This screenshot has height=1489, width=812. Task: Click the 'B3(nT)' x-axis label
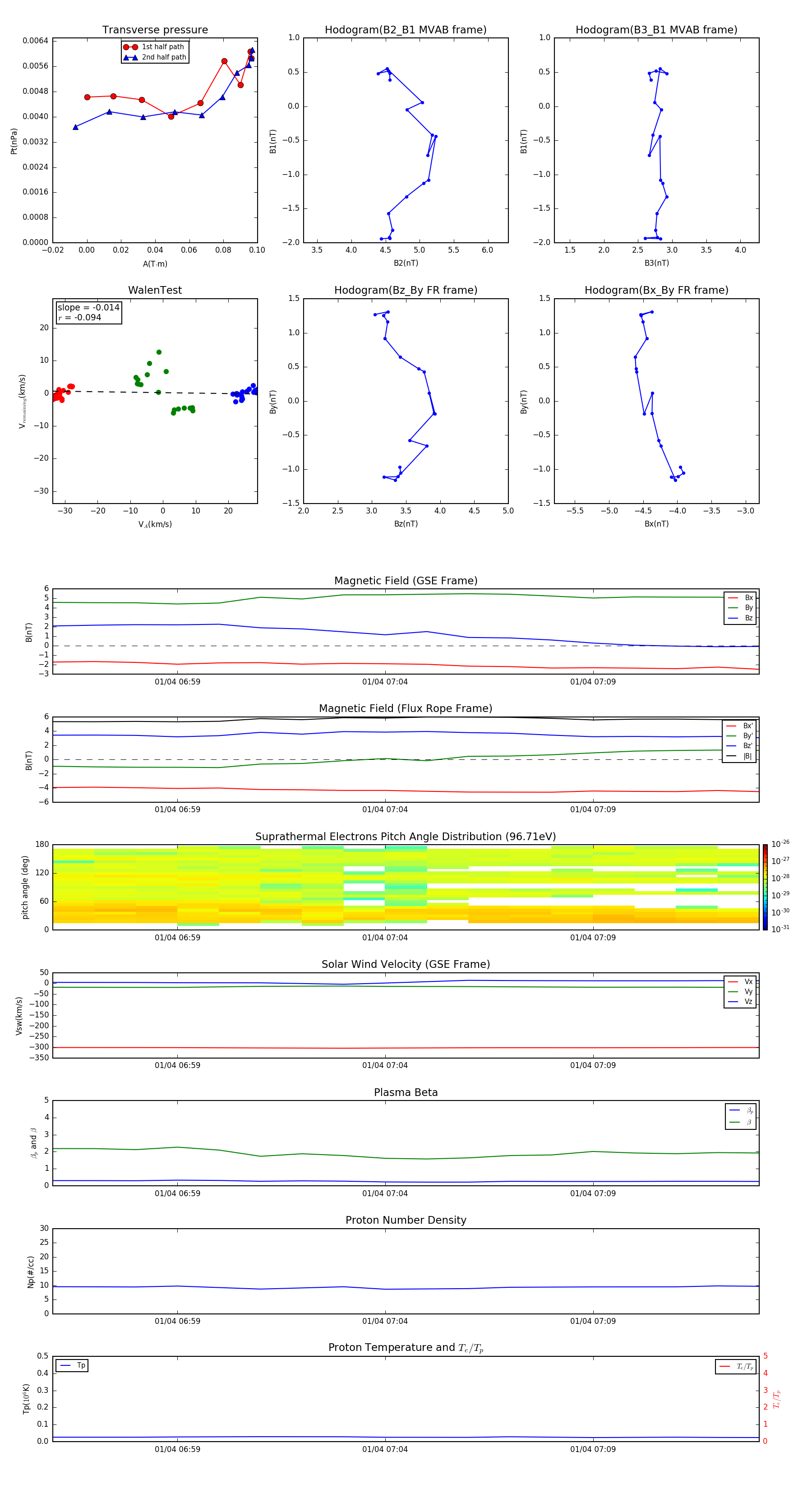pyautogui.click(x=656, y=263)
